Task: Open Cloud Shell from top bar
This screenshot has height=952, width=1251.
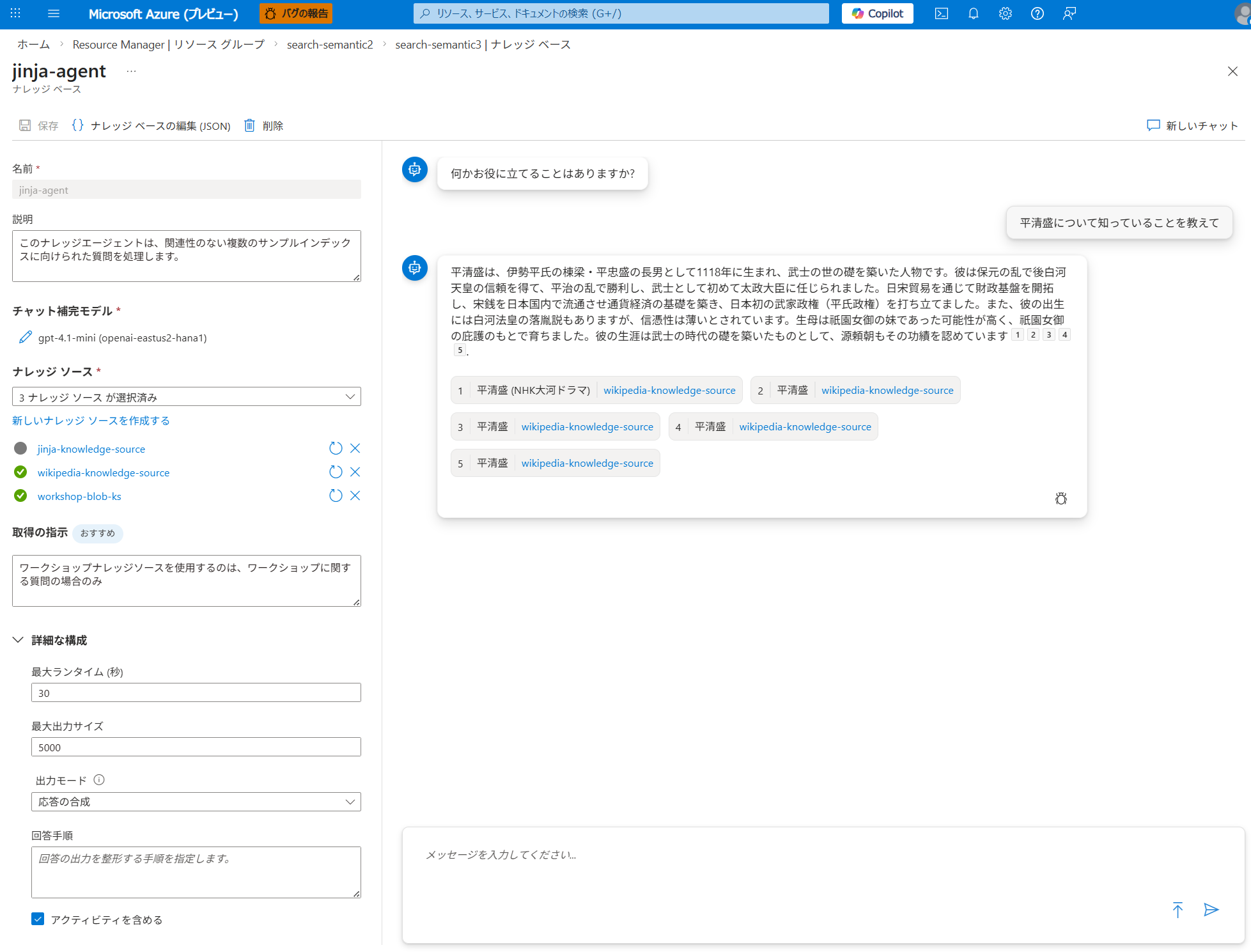Action: [942, 13]
